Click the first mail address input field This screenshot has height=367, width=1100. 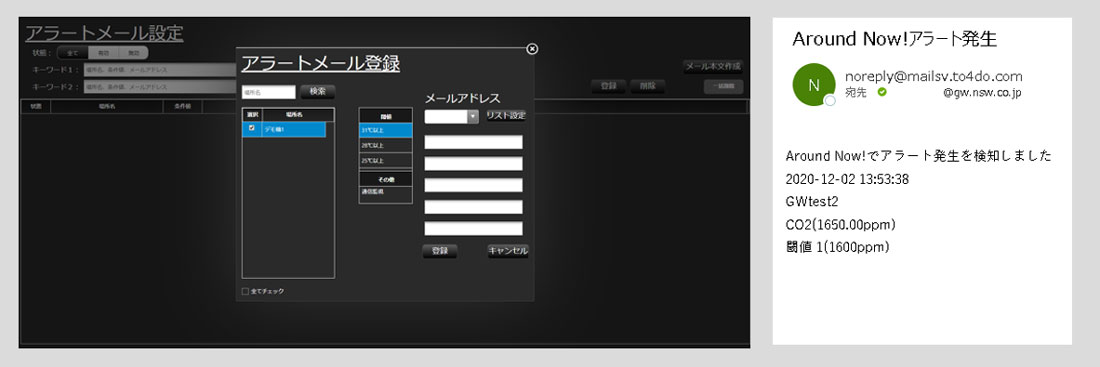tap(474, 142)
